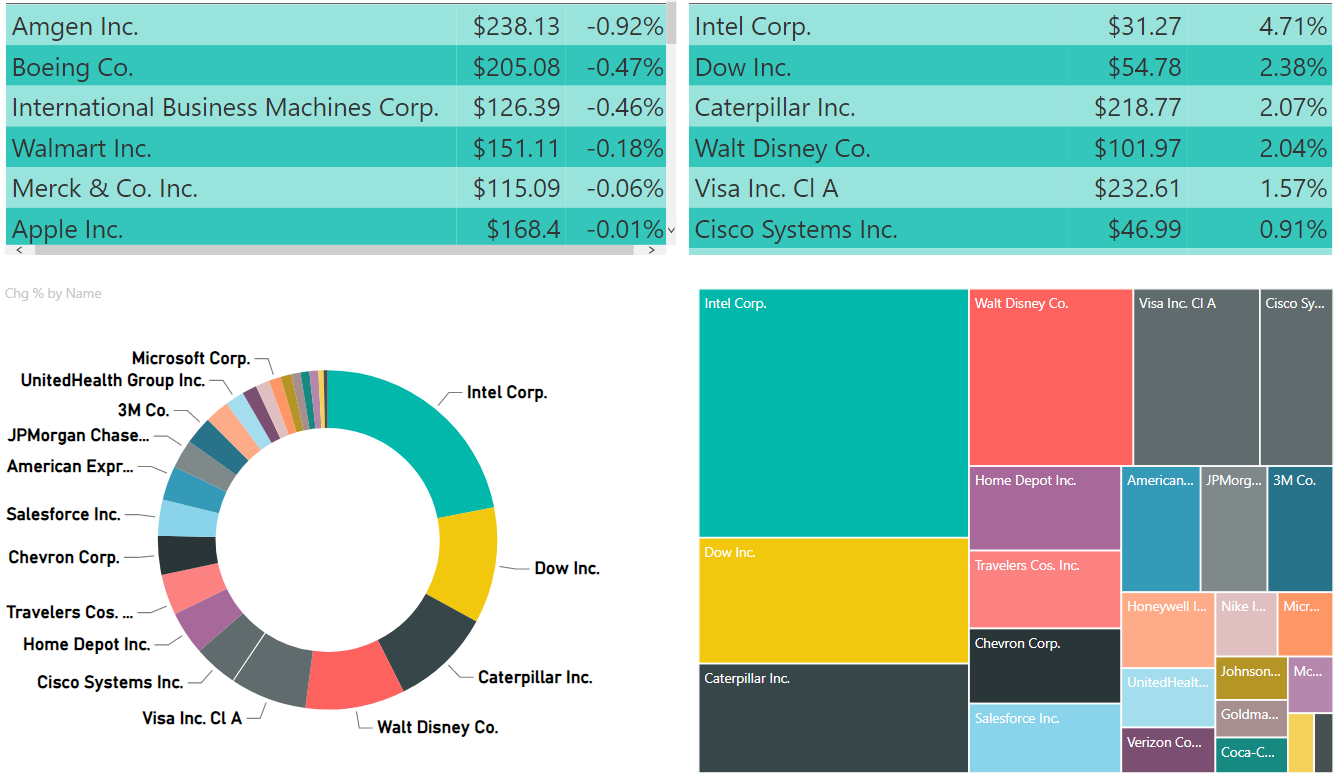Select the 3M Co. treemap tile
This screenshot has height=774, width=1338.
(x=1300, y=529)
